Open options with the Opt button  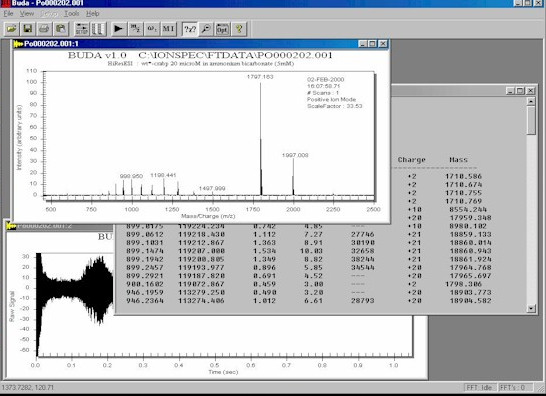click(222, 29)
